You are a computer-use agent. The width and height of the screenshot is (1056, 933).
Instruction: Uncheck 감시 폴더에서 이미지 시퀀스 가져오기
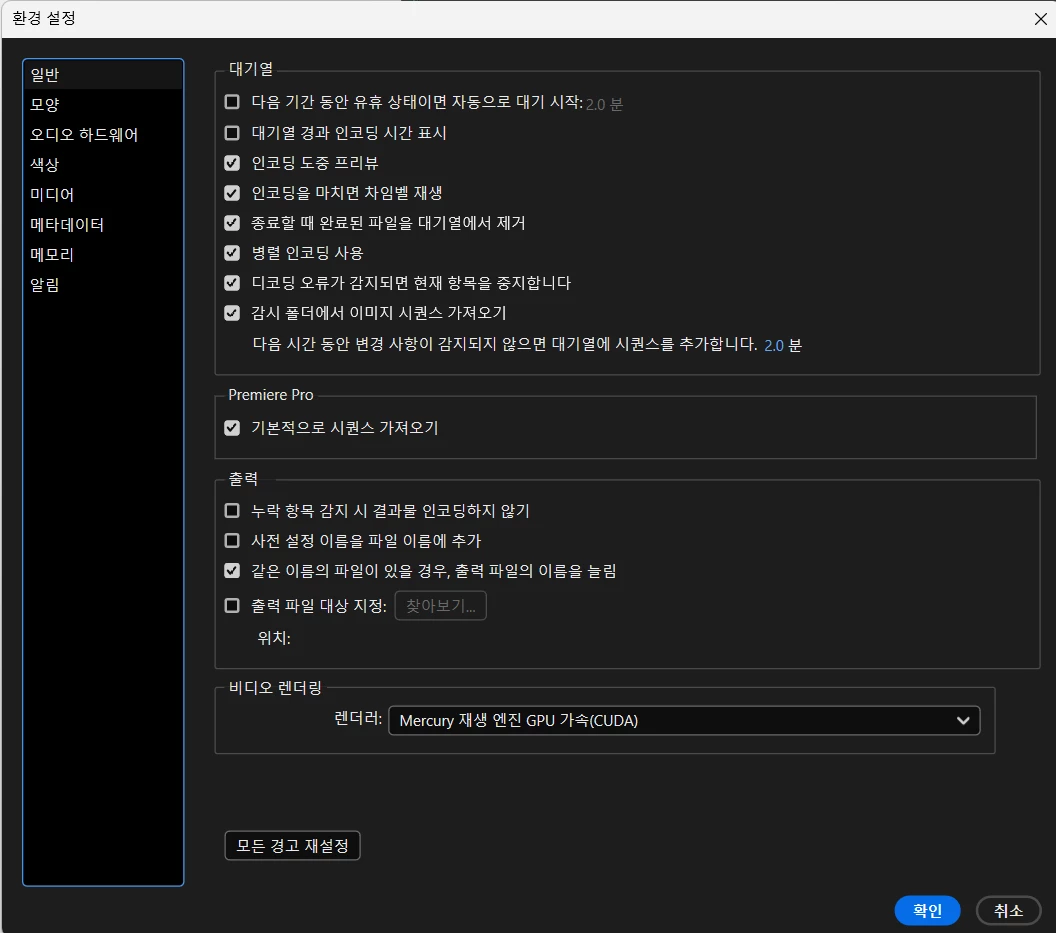pyautogui.click(x=232, y=313)
